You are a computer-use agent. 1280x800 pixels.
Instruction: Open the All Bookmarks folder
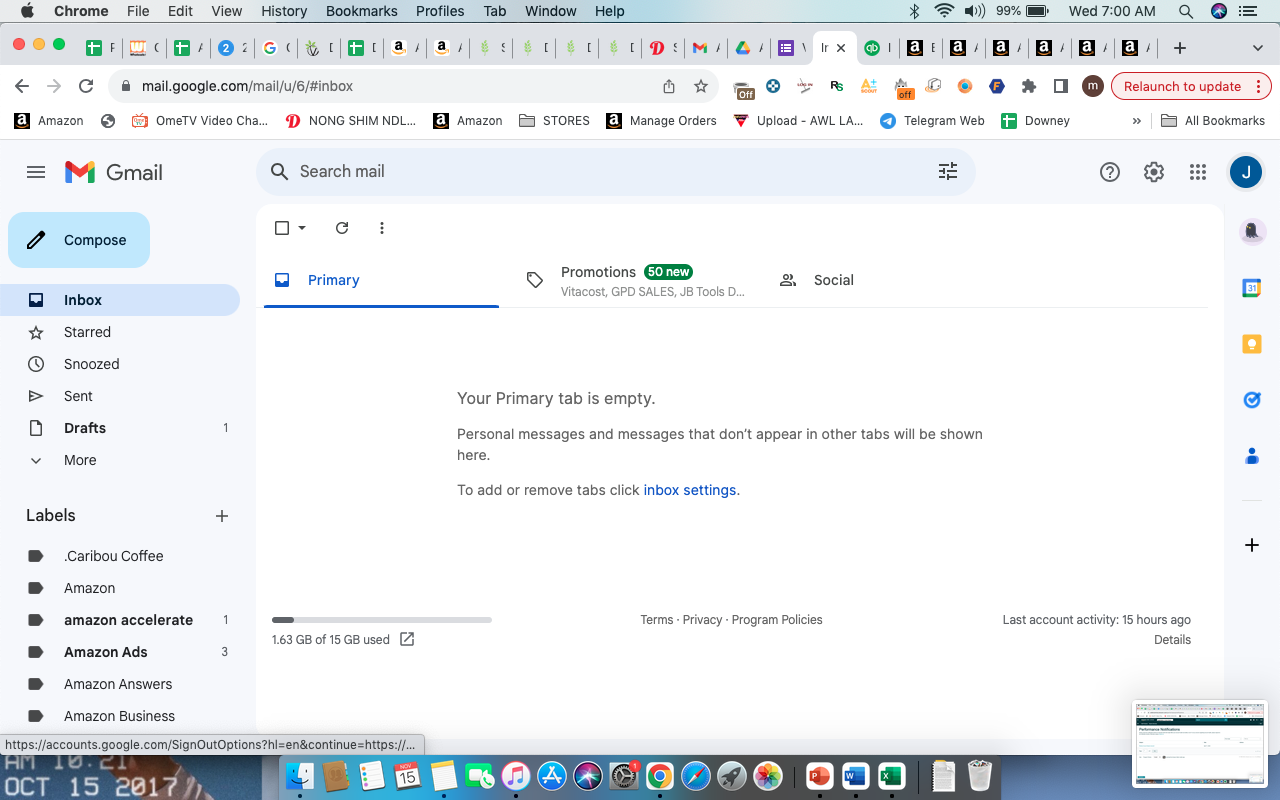pyautogui.click(x=1213, y=121)
